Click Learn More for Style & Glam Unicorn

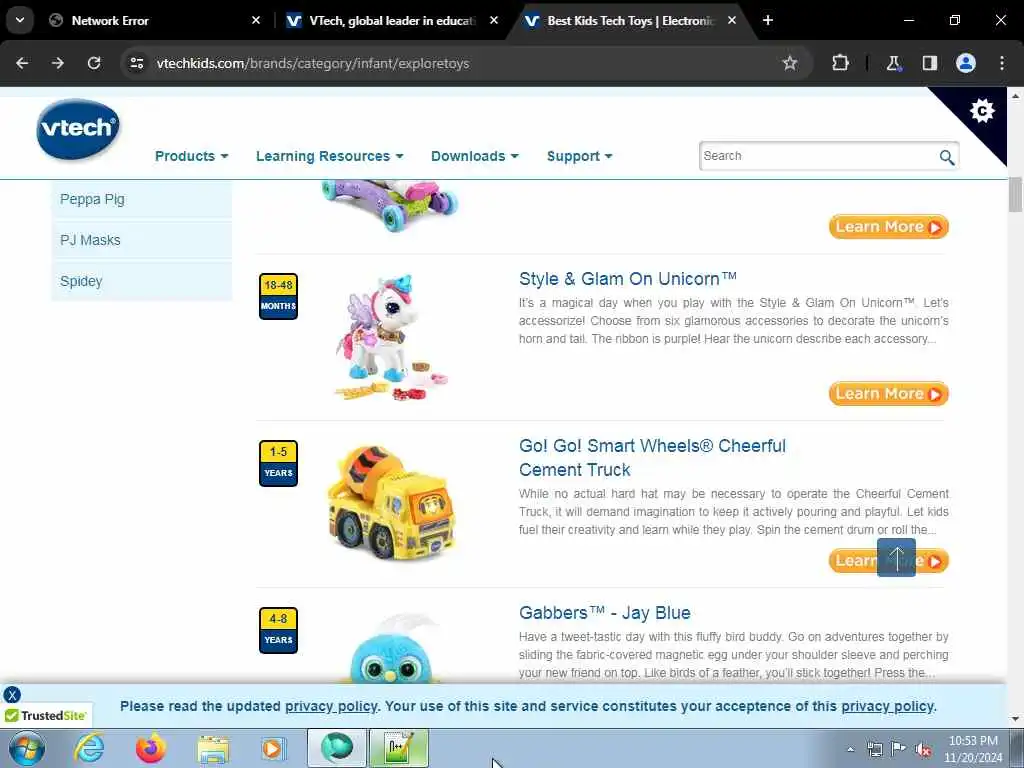(888, 394)
